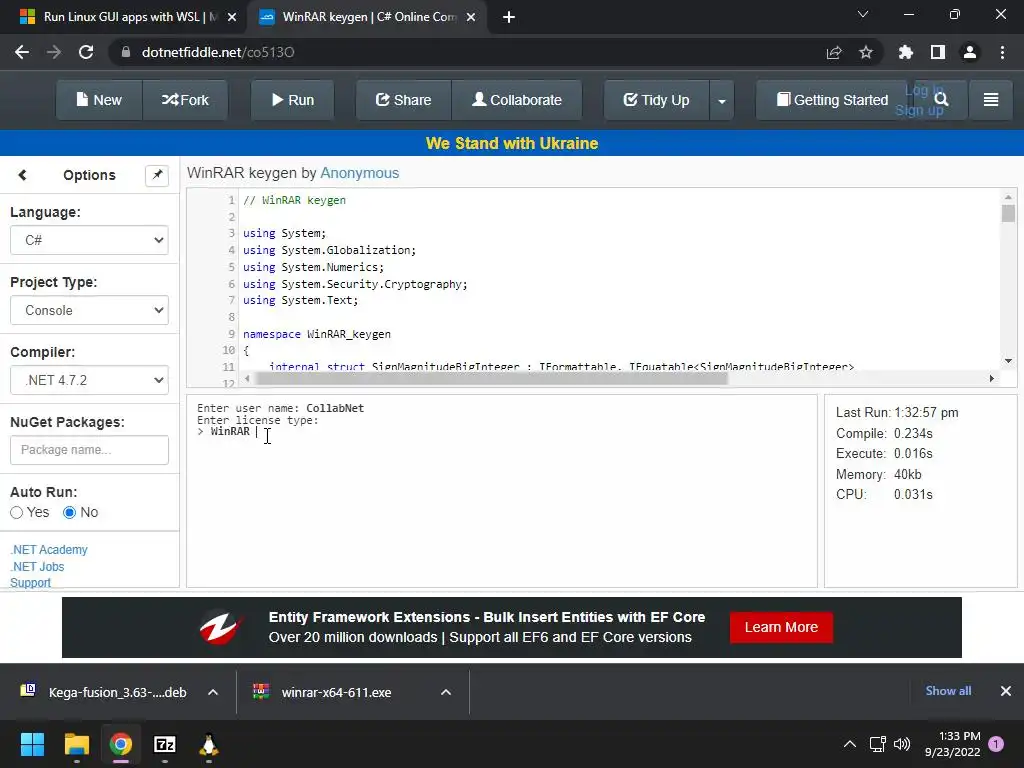Close the downloads bar
The image size is (1024, 768).
[1006, 691]
